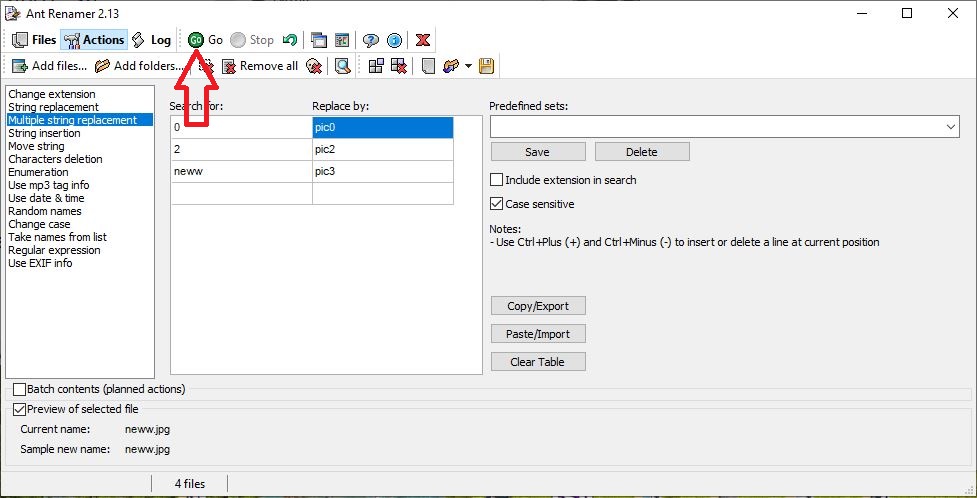Toggle Batch contents (planned actions) checkbox
The height and width of the screenshot is (498, 977).
tap(19, 389)
